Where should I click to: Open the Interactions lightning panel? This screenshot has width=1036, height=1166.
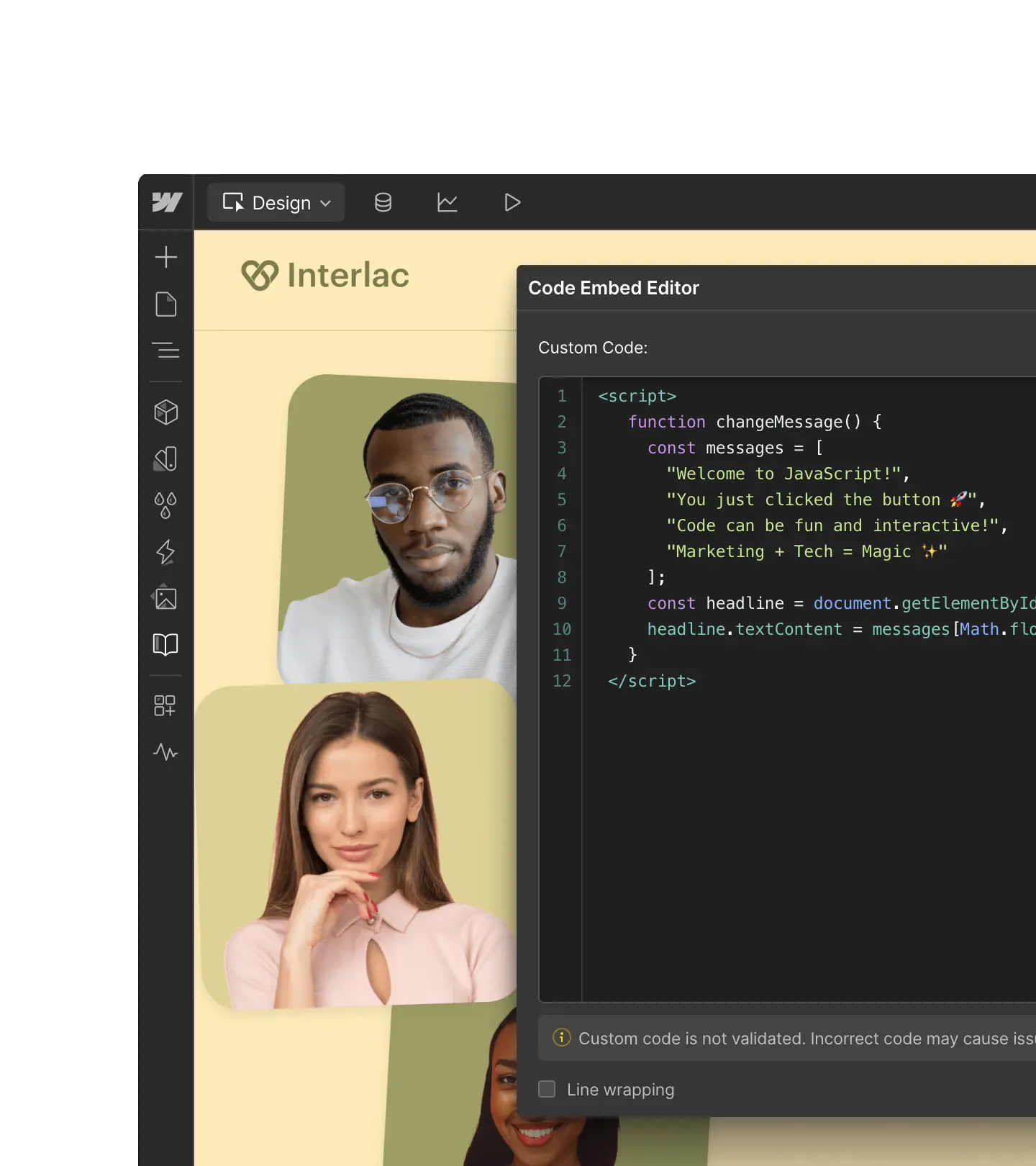click(x=166, y=552)
